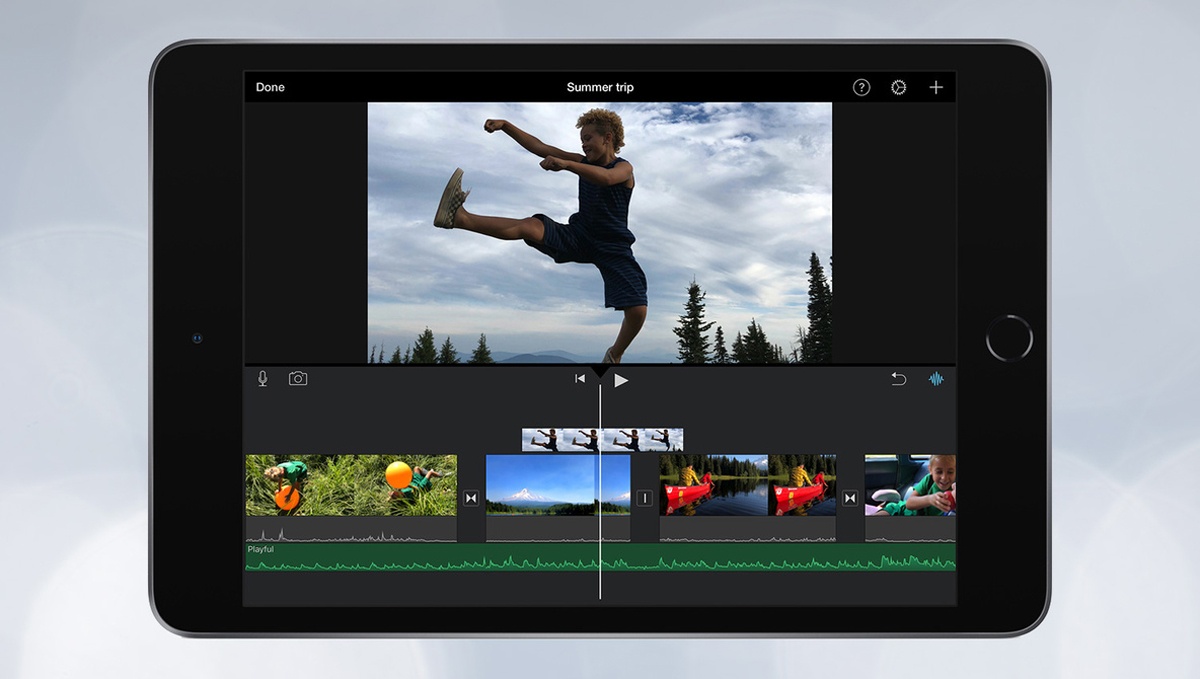Record a voiceover with the microphone icon

(261, 378)
